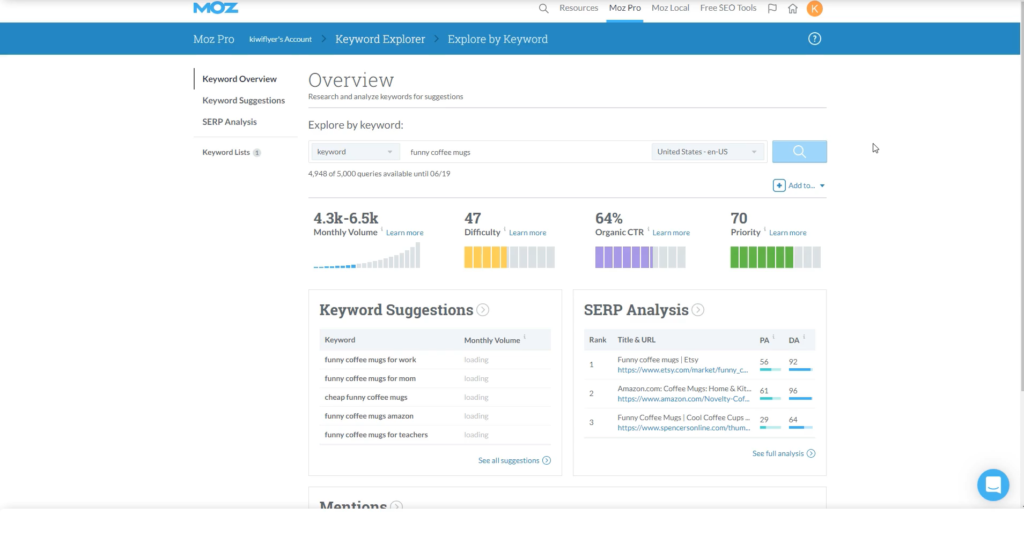Click the Monthly Volume column header
The width and height of the screenshot is (1024, 537).
tap(492, 340)
